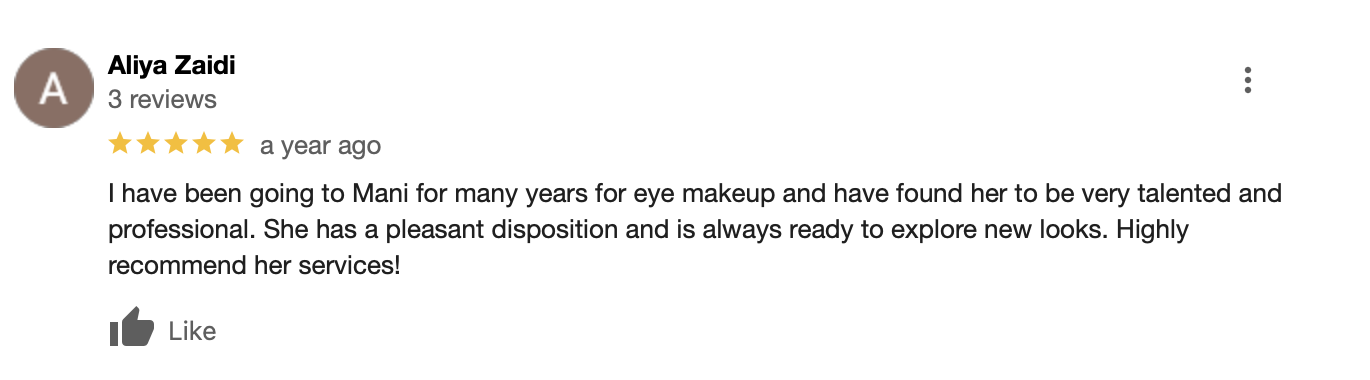Click the third yellow rating star
Screen dimensions: 1370x380
176,144
